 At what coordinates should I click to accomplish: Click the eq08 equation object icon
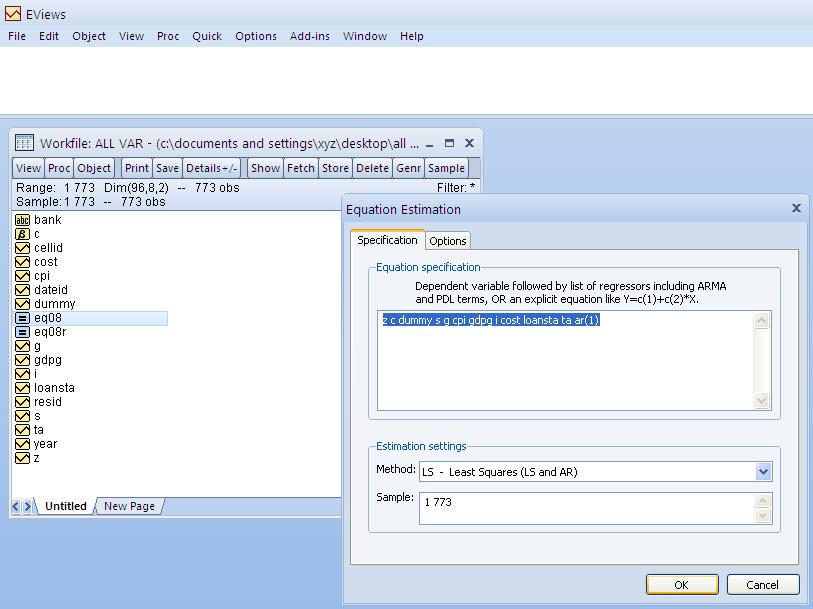click(22, 318)
